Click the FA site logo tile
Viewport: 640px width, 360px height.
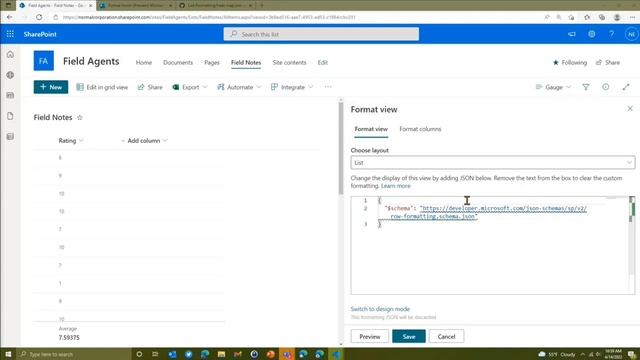click(44, 61)
